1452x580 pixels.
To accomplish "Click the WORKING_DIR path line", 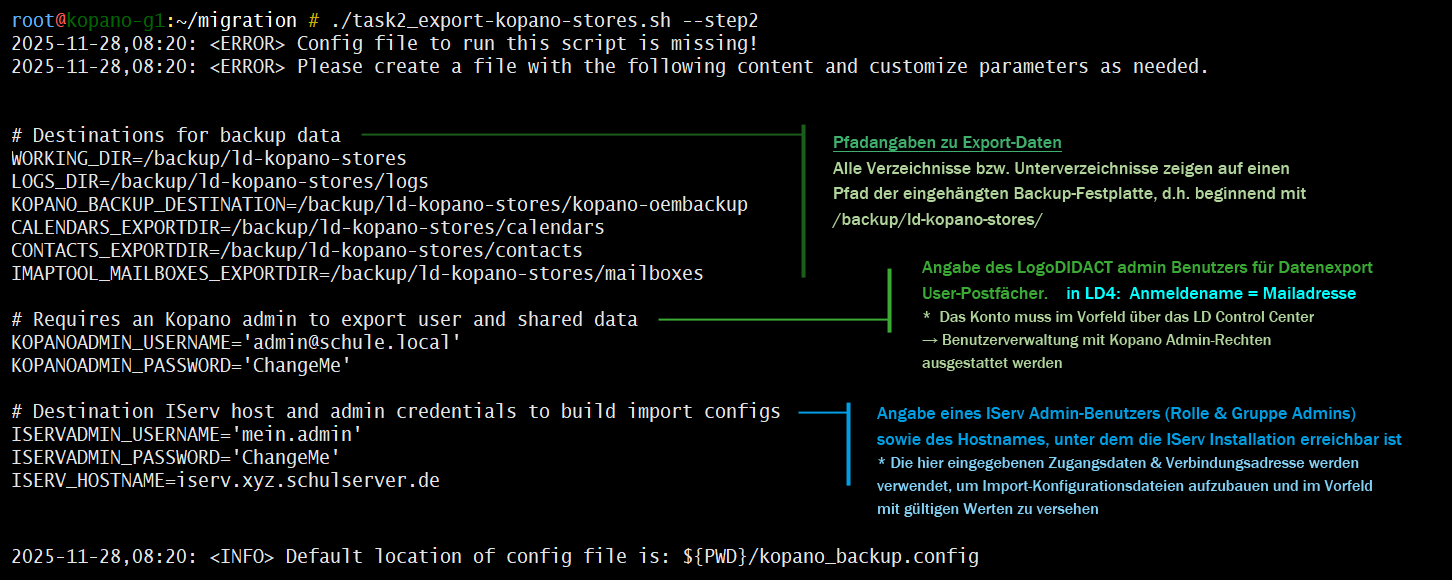I will click(209, 158).
